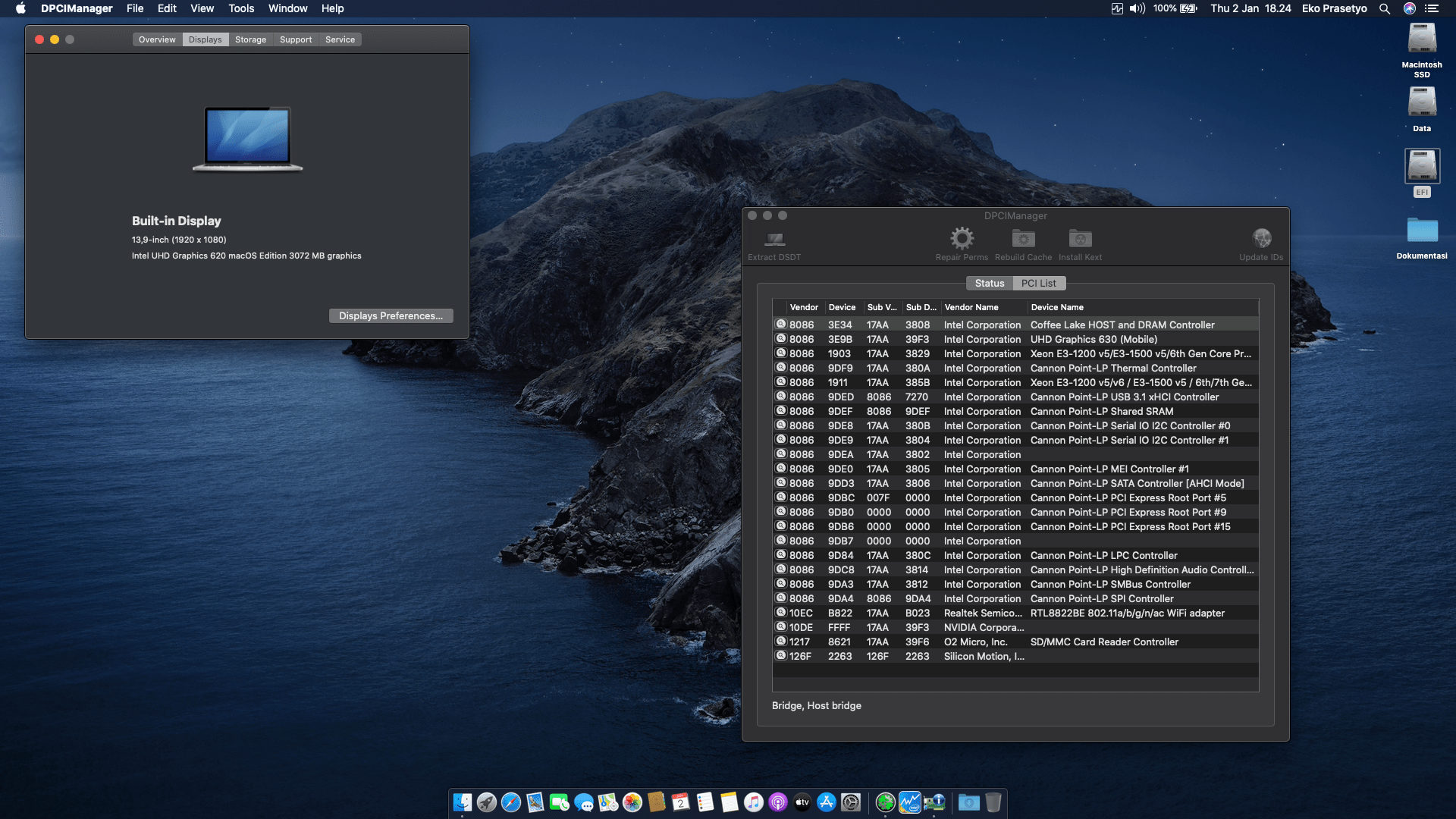Viewport: 1456px width, 819px height.
Task: Open Maps from the Dock
Action: pos(608,802)
